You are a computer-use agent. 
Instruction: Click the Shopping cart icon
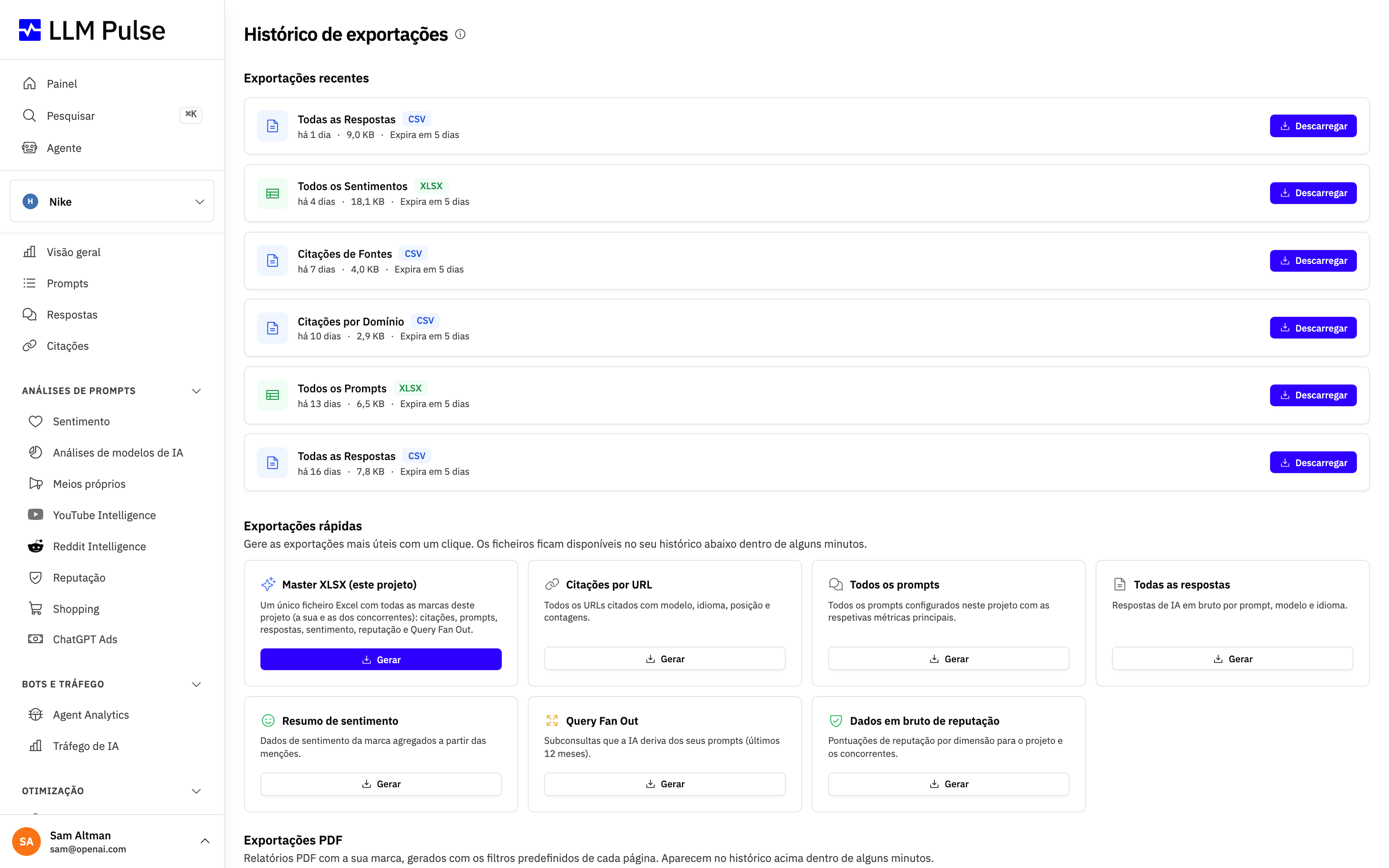tap(36, 608)
